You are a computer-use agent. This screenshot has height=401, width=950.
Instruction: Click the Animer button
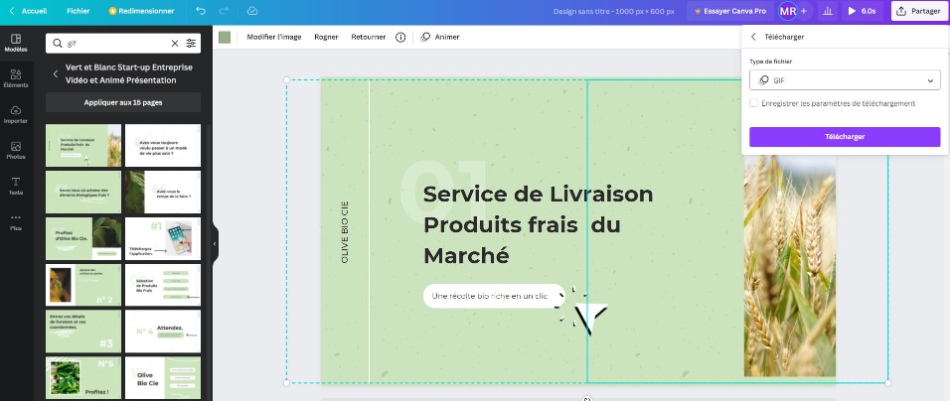point(440,37)
